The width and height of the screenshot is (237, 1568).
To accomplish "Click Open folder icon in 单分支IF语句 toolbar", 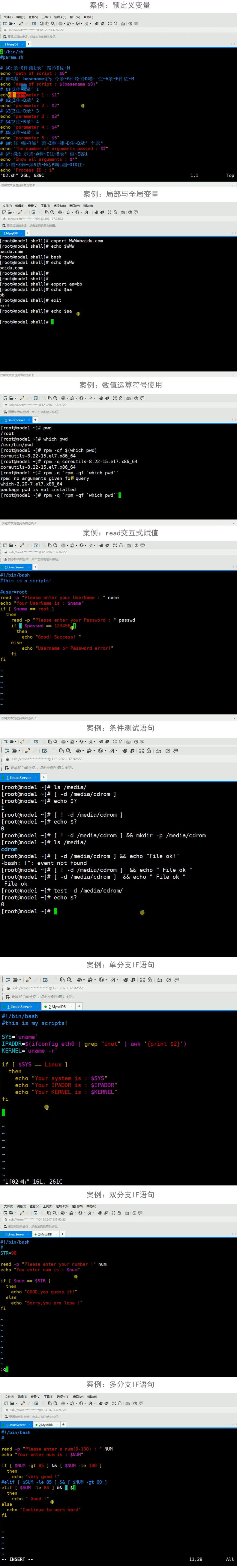I will [16, 979].
